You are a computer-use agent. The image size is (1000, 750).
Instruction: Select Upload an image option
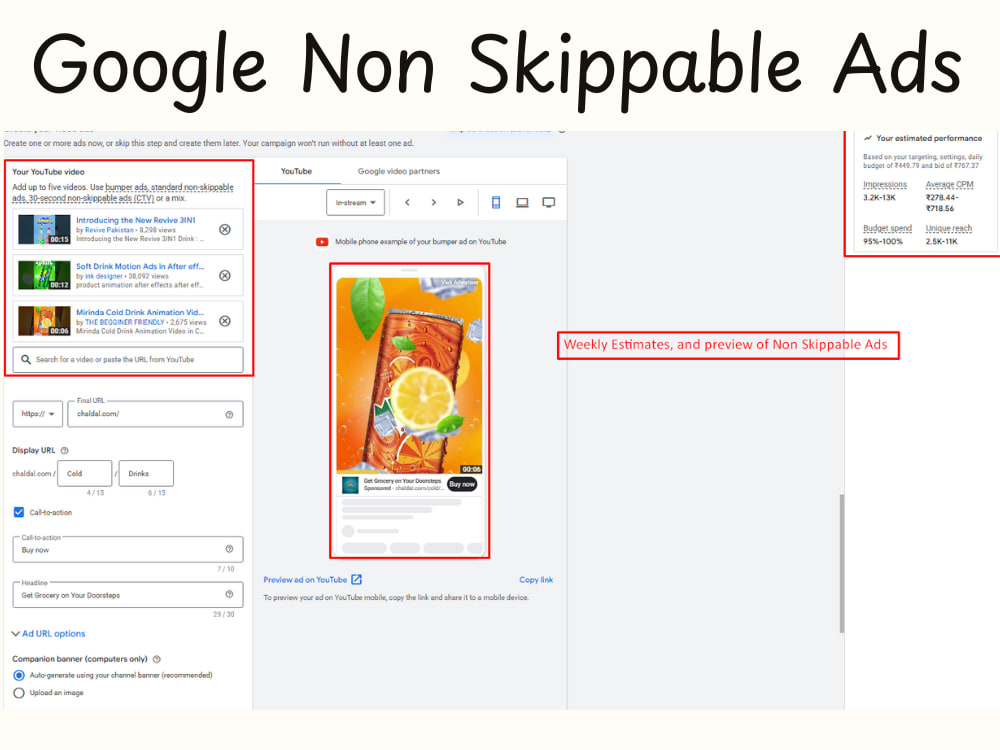click(19, 693)
